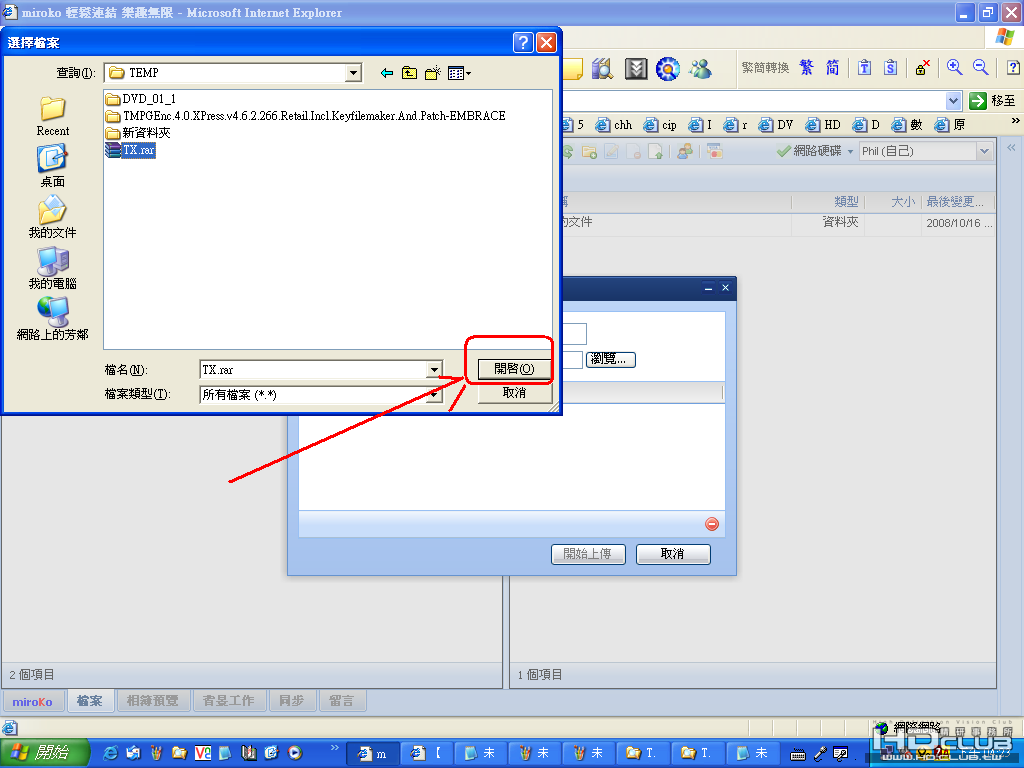Screen dimensions: 1024x768
Task: Open the file view menu
Action: (x=459, y=73)
